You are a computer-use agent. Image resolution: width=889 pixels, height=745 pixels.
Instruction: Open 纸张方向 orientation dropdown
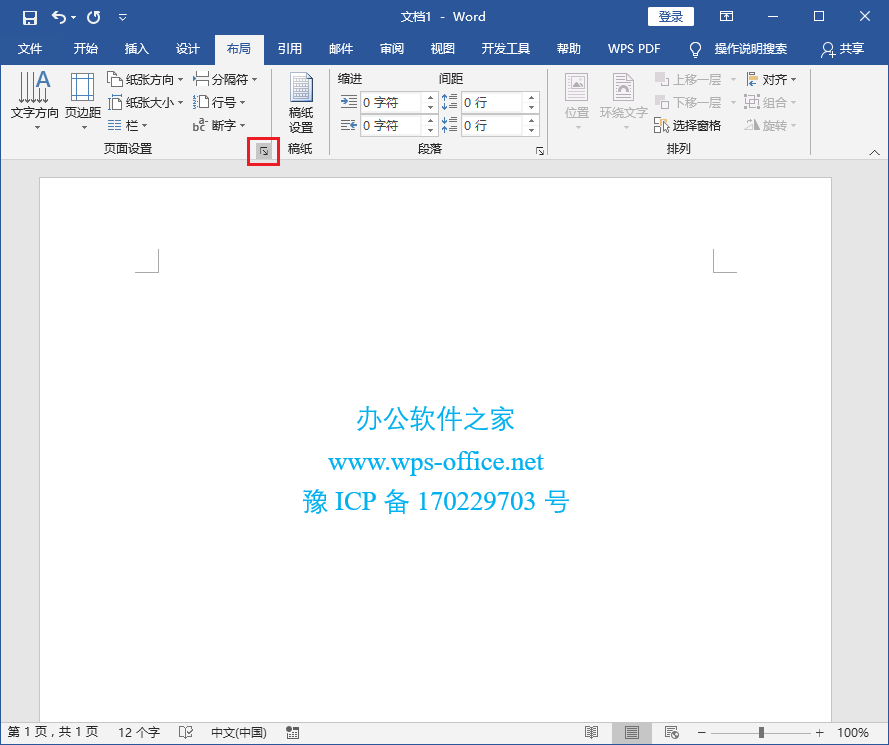tap(145, 79)
